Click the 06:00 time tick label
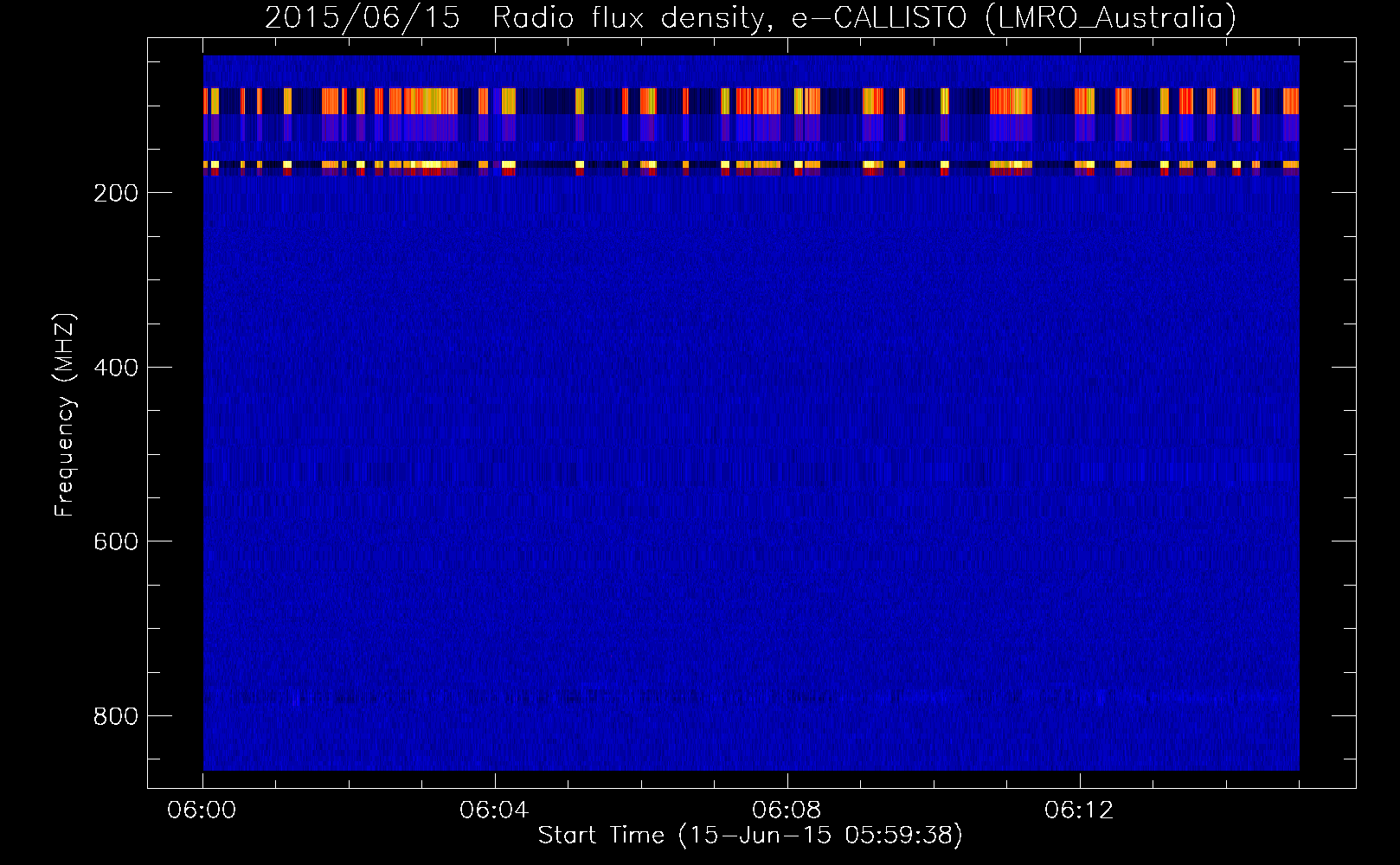 (202, 811)
